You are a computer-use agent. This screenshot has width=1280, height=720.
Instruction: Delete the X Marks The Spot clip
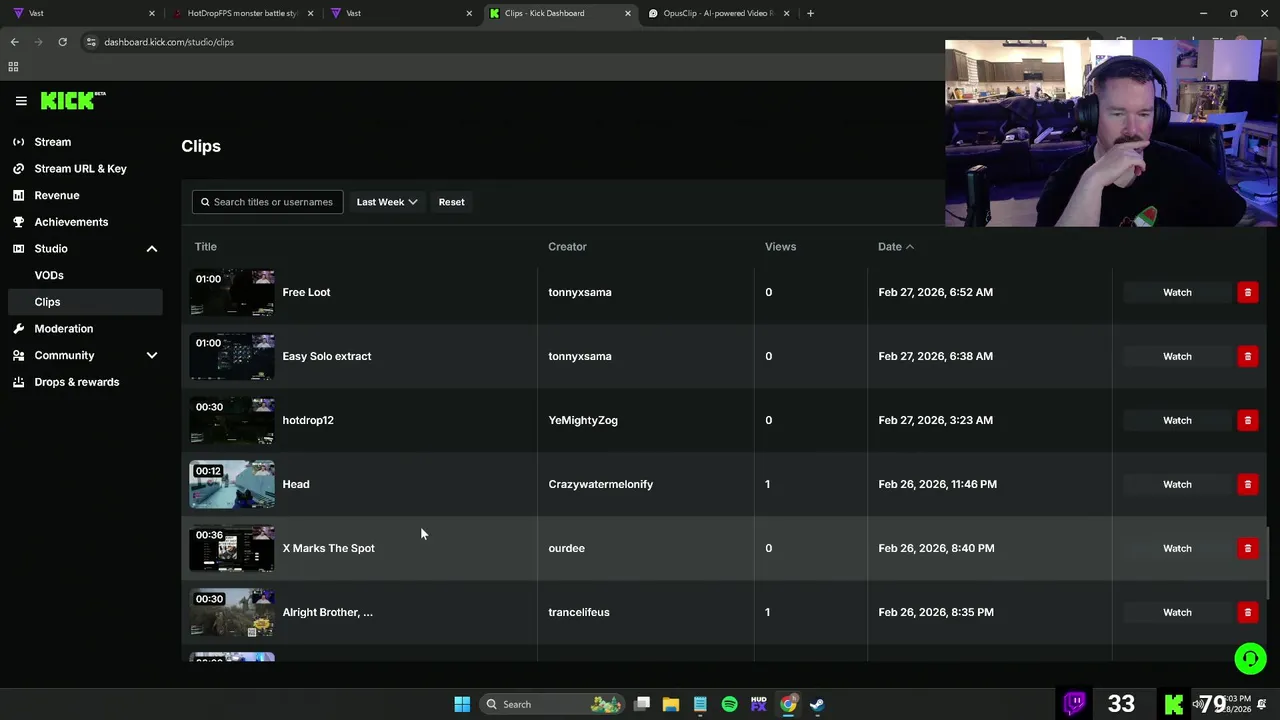point(1247,548)
